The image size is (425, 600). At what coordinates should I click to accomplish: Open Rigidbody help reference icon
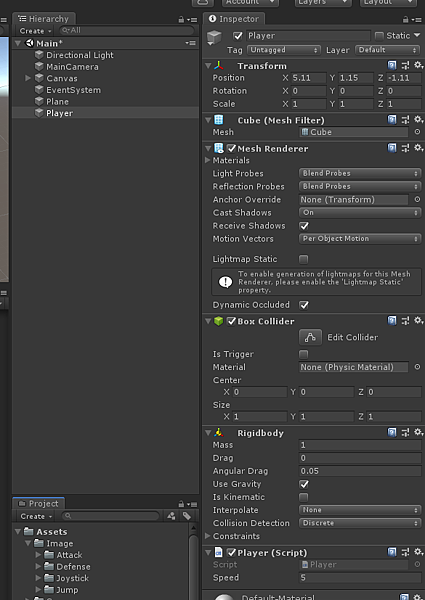(x=392, y=432)
